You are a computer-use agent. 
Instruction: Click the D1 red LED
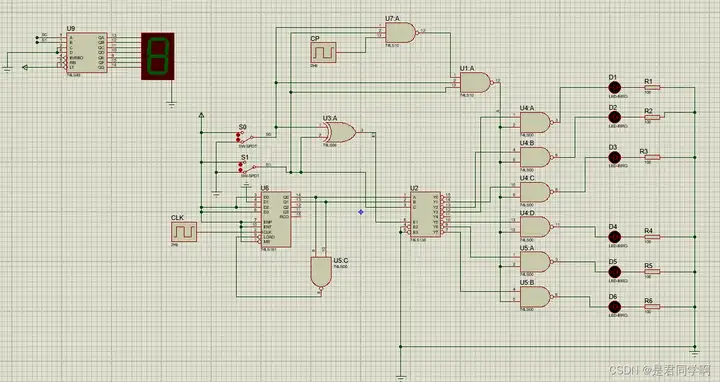coord(614,87)
